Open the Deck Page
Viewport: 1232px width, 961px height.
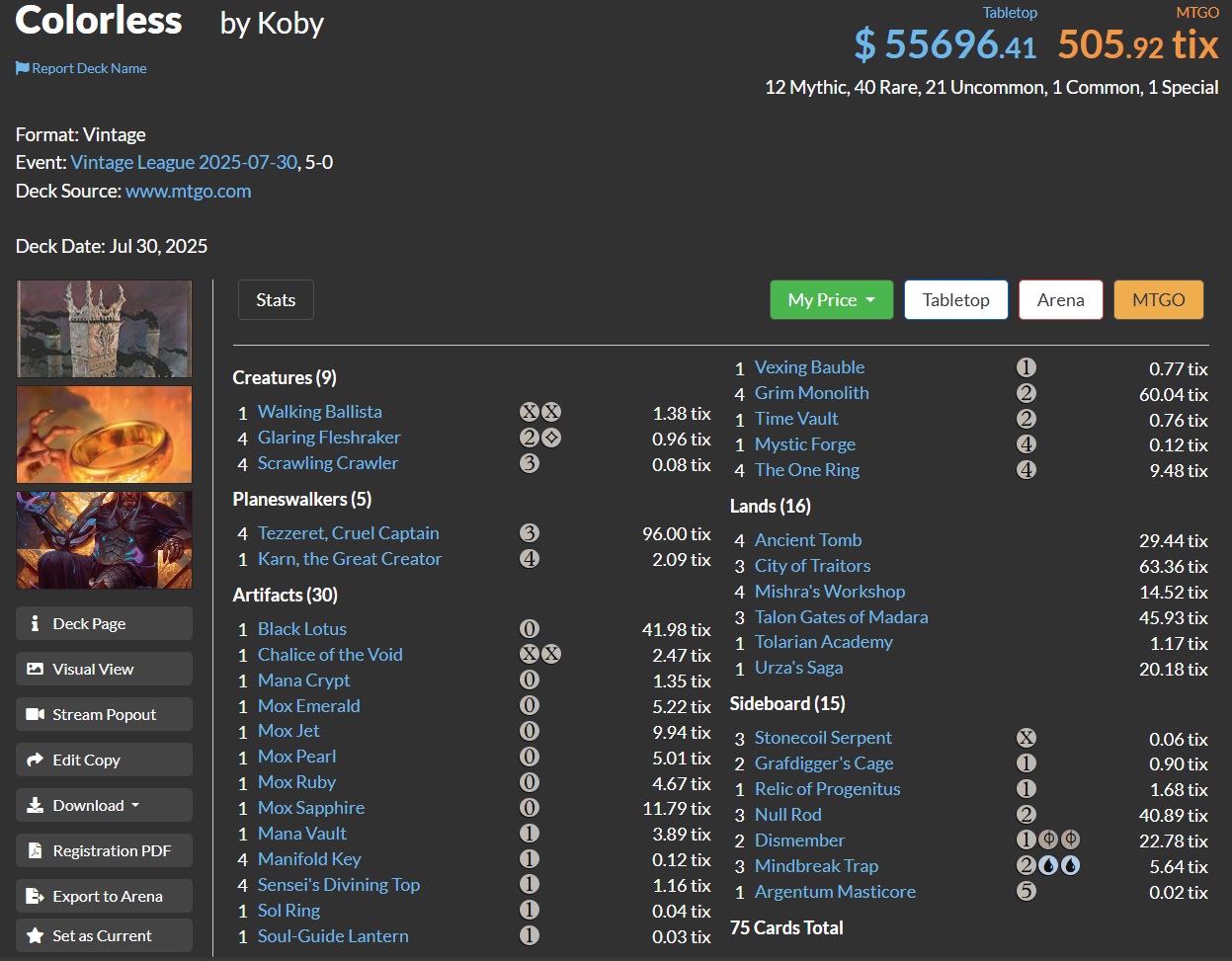point(104,624)
